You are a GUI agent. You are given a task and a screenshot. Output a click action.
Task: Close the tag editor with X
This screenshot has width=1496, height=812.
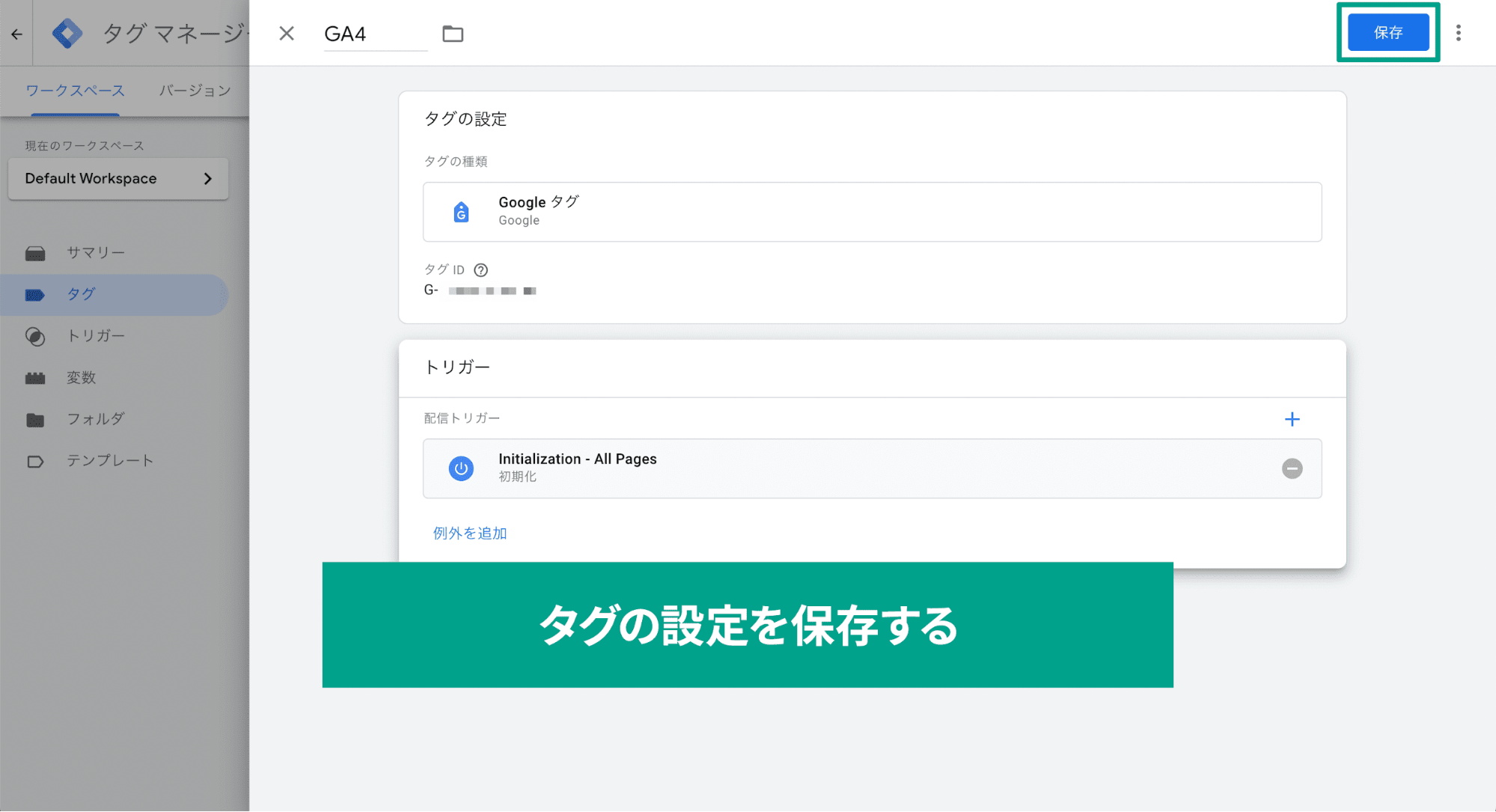tap(287, 34)
